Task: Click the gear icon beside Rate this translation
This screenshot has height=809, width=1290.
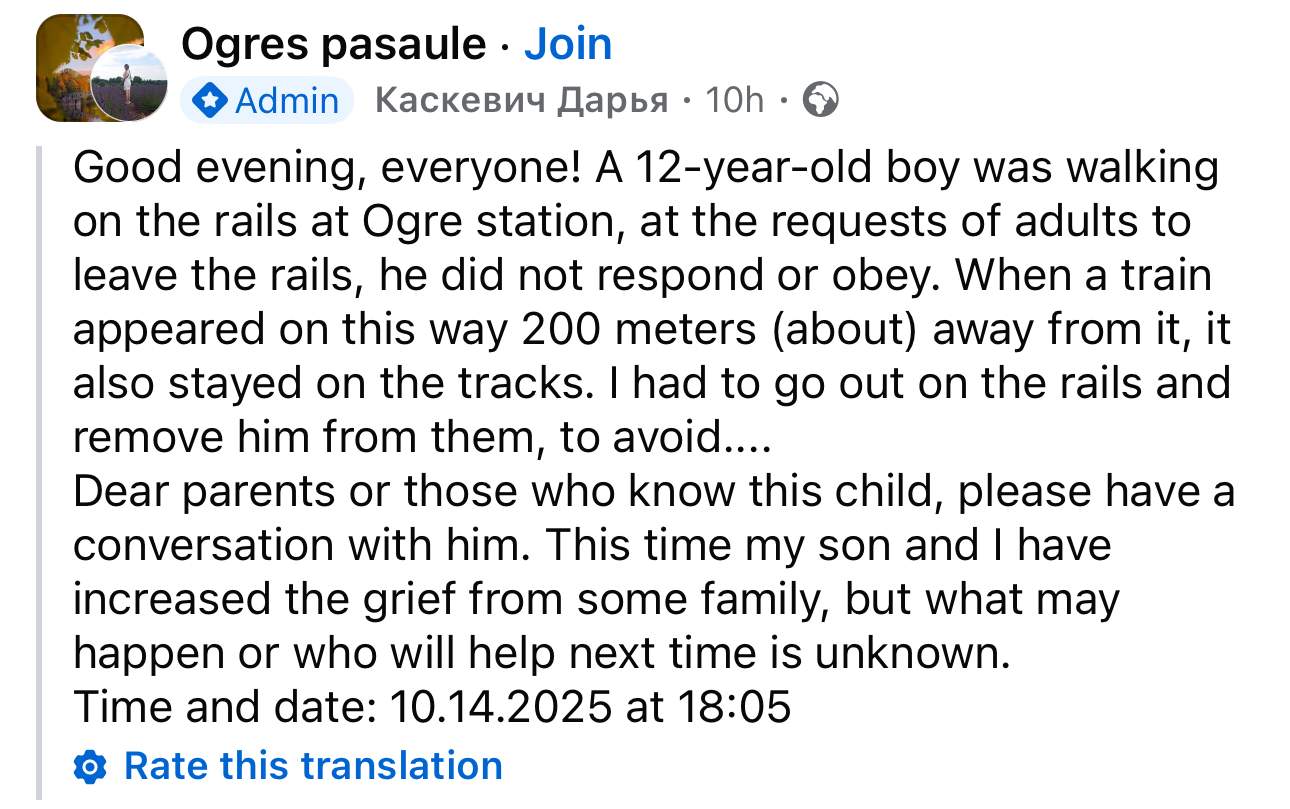Action: point(91,767)
